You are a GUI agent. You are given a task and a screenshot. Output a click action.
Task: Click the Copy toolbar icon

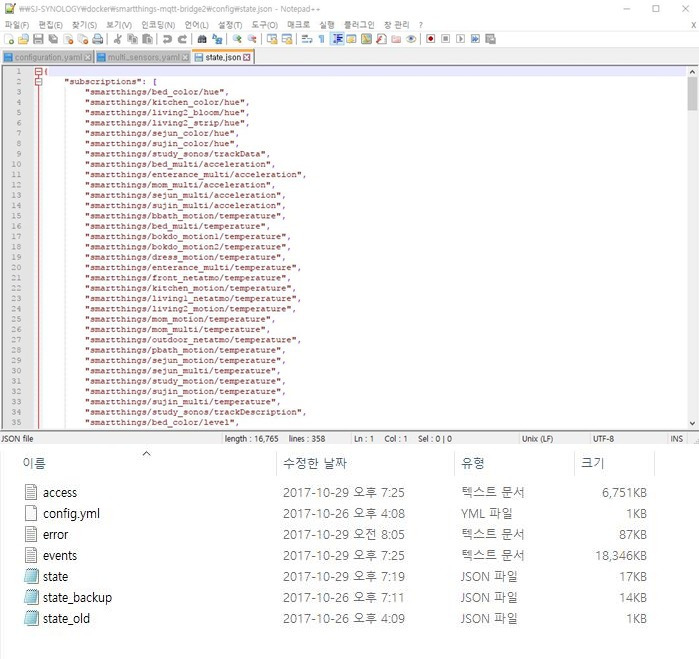tap(132, 39)
